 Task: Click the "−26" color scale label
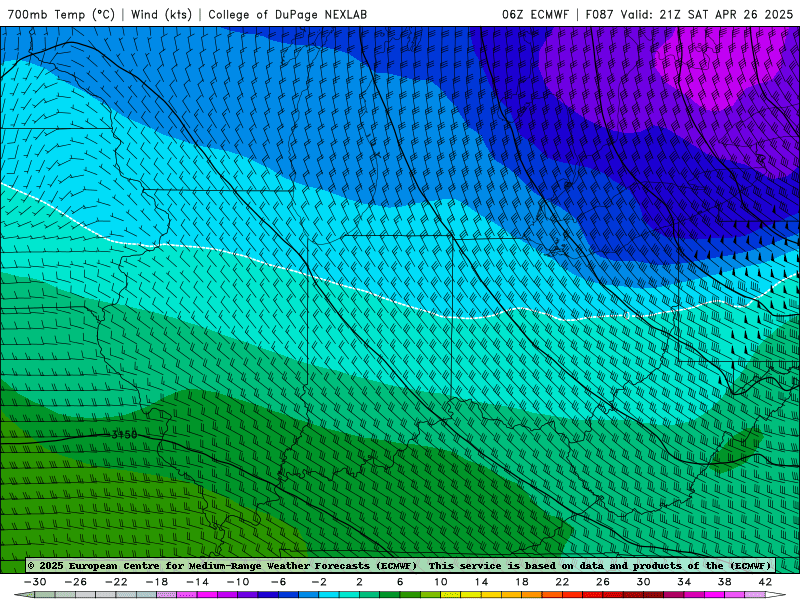(x=76, y=582)
